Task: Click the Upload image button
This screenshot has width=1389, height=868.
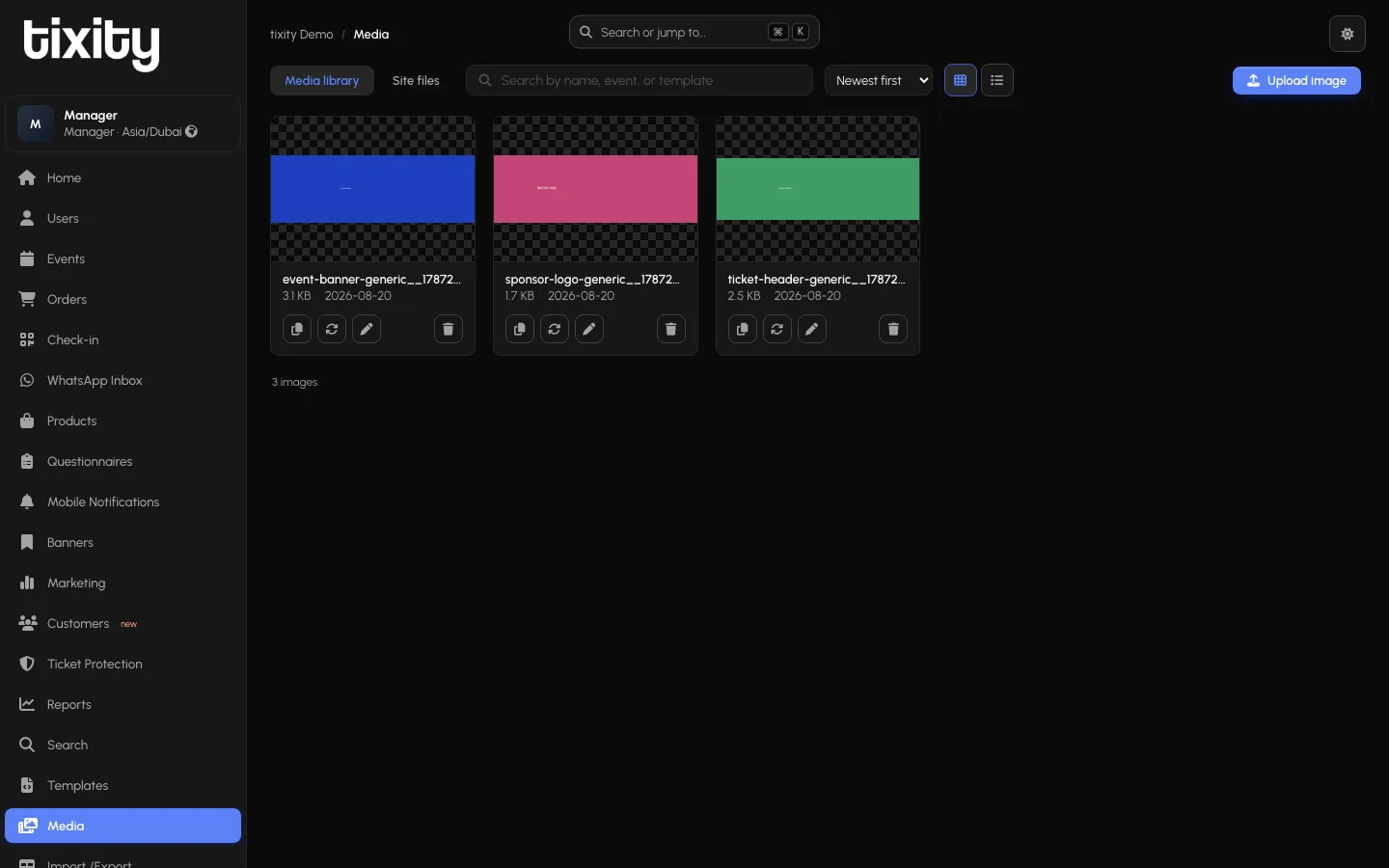Action: [1296, 80]
